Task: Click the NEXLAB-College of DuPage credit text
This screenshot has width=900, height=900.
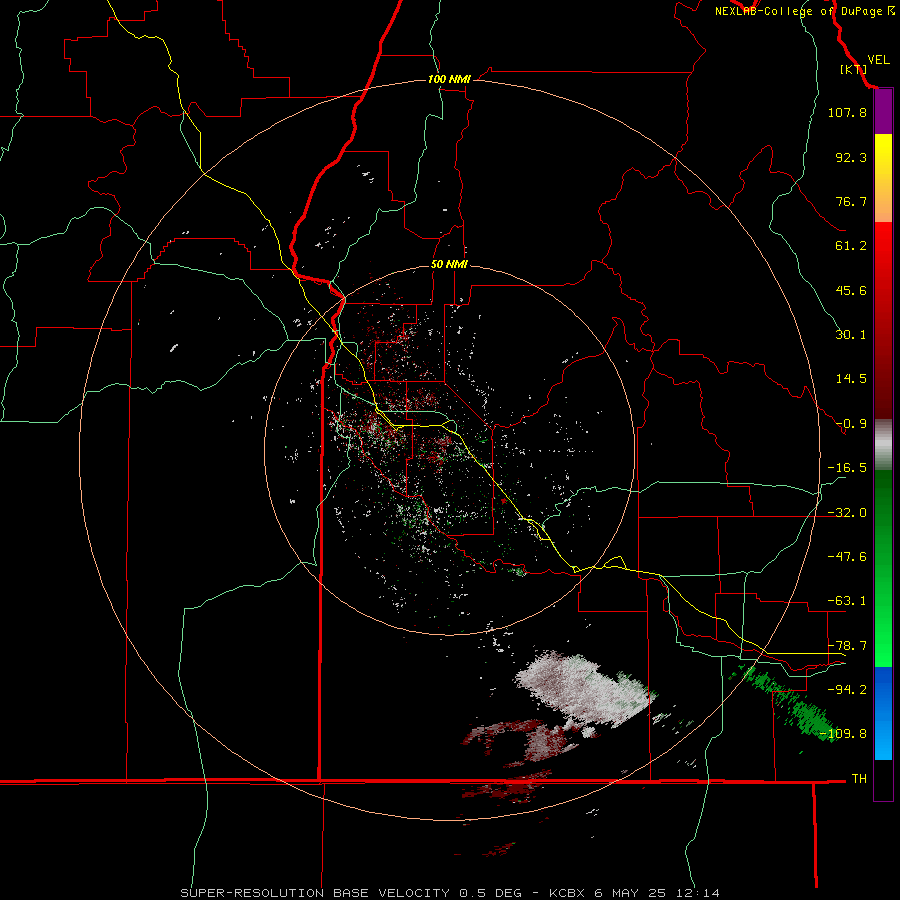Action: pyautogui.click(x=805, y=11)
